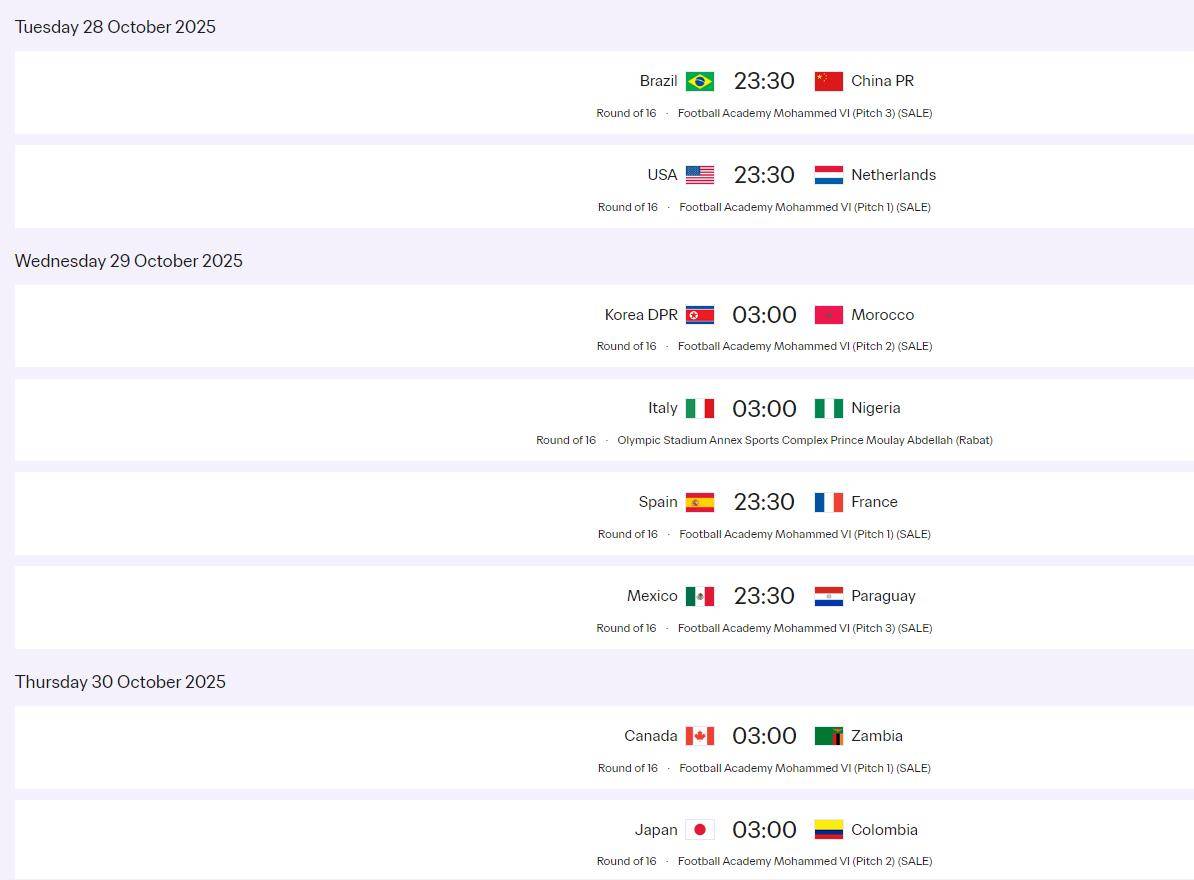Click the Spain flag icon
The height and width of the screenshot is (880, 1194).
700,502
